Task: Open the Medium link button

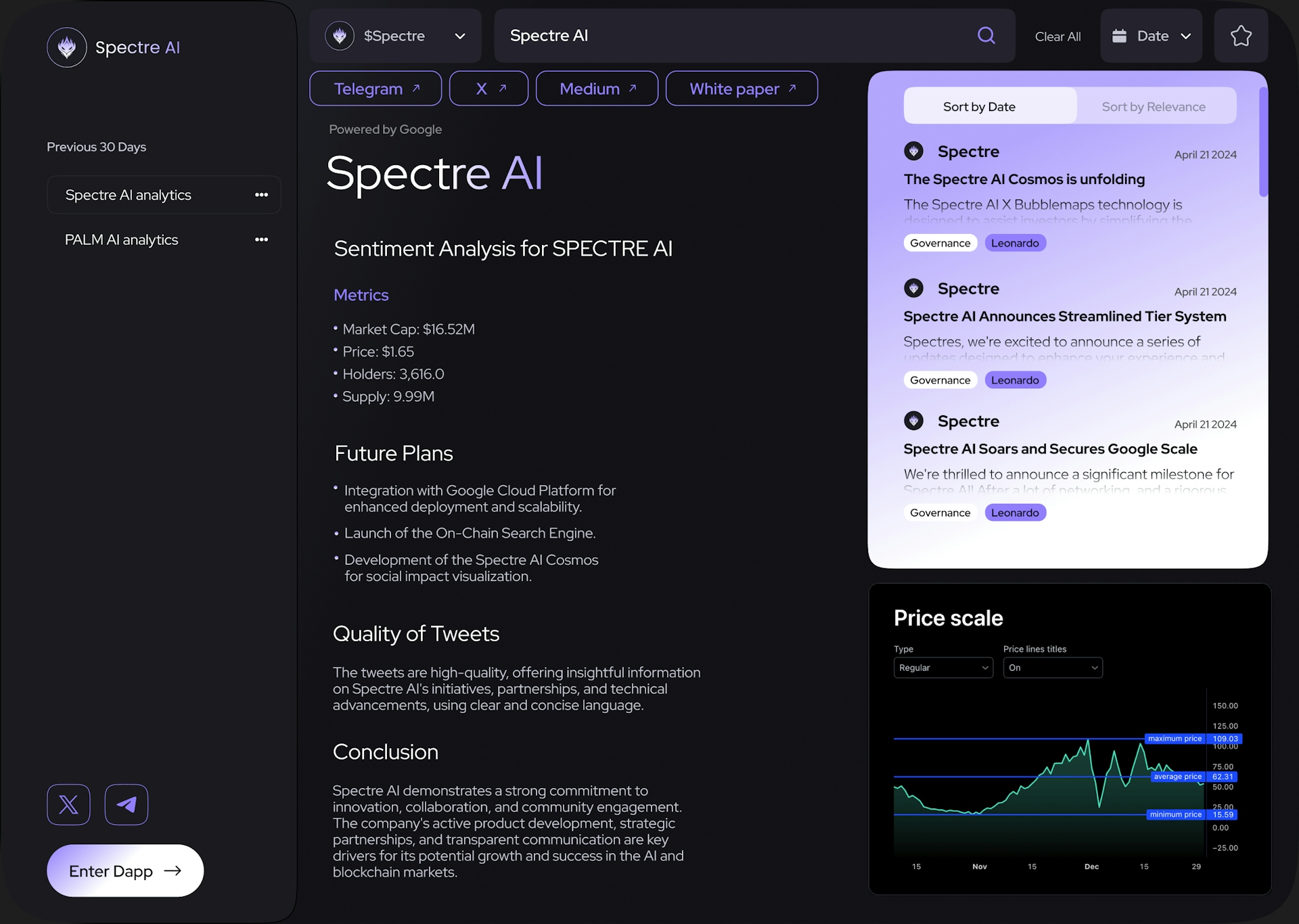Action: [597, 88]
